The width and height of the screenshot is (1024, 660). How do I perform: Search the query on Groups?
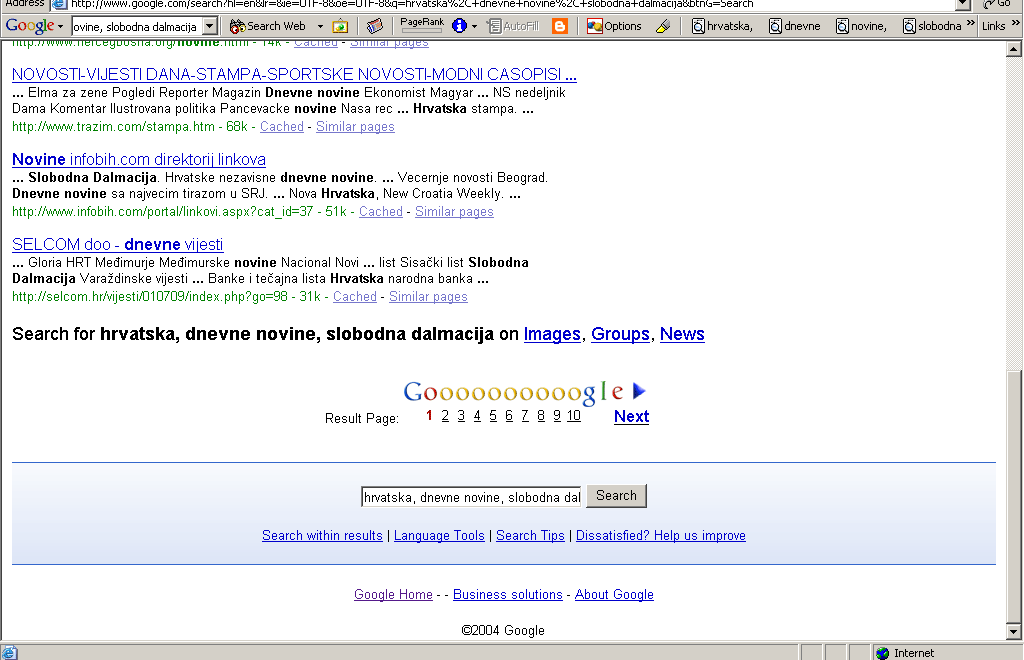[620, 334]
